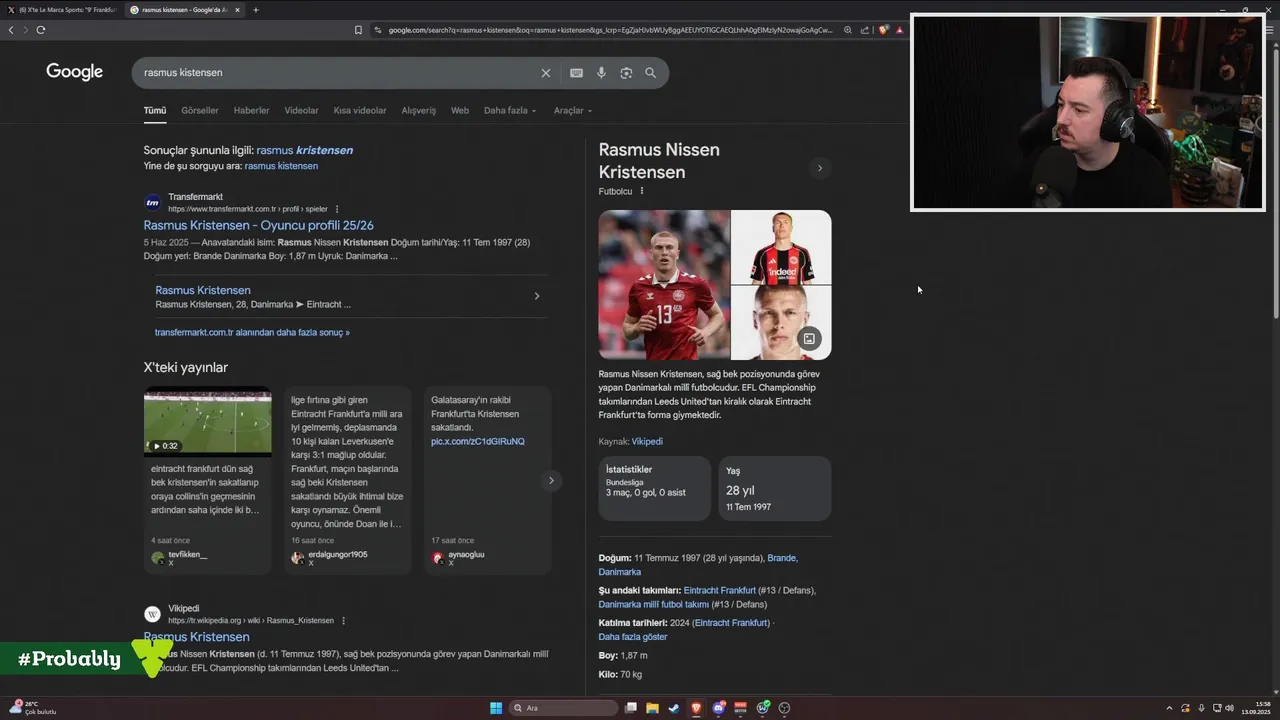Open zoom magnifier icon in address bar
The image size is (1280, 720).
point(848,30)
